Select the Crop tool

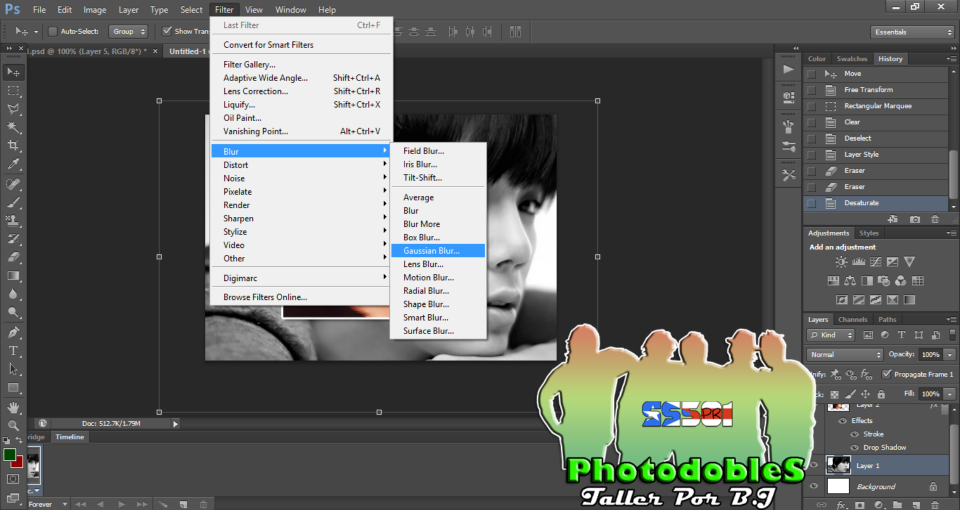pyautogui.click(x=13, y=146)
